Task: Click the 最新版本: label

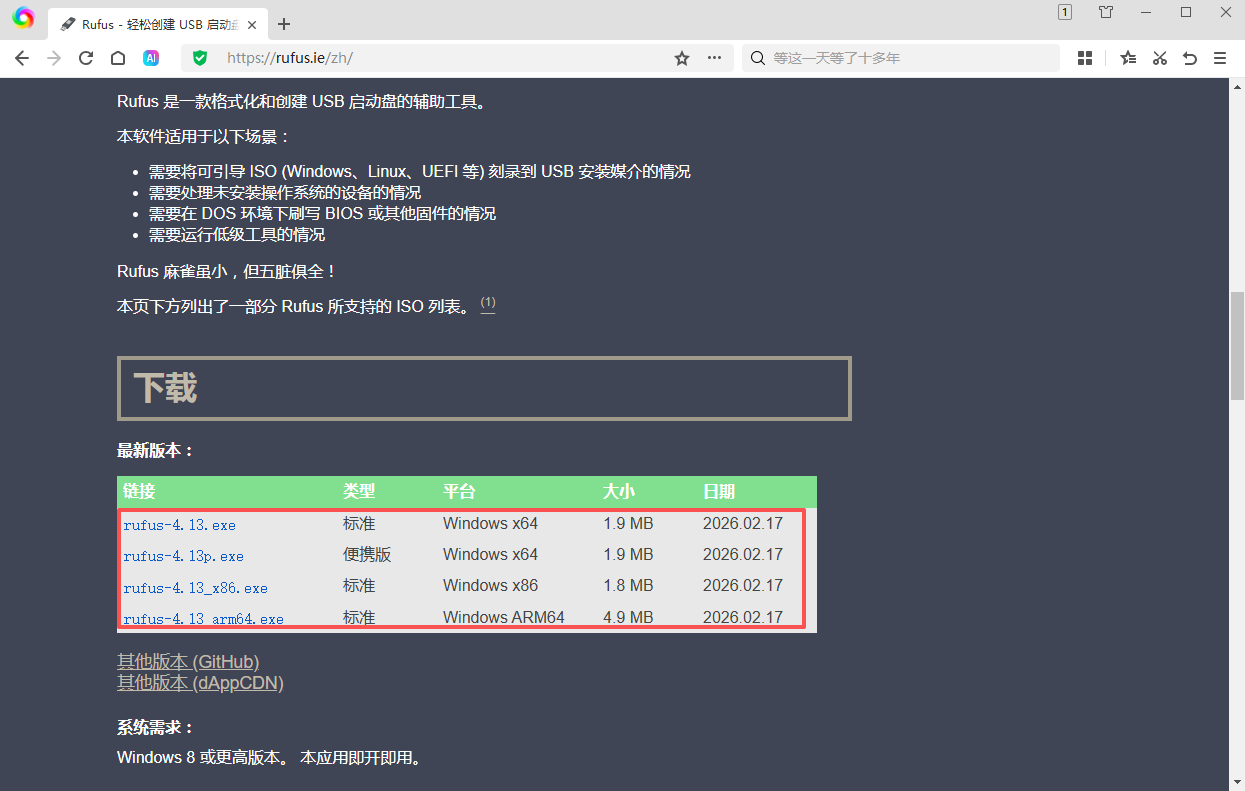Action: 156,451
